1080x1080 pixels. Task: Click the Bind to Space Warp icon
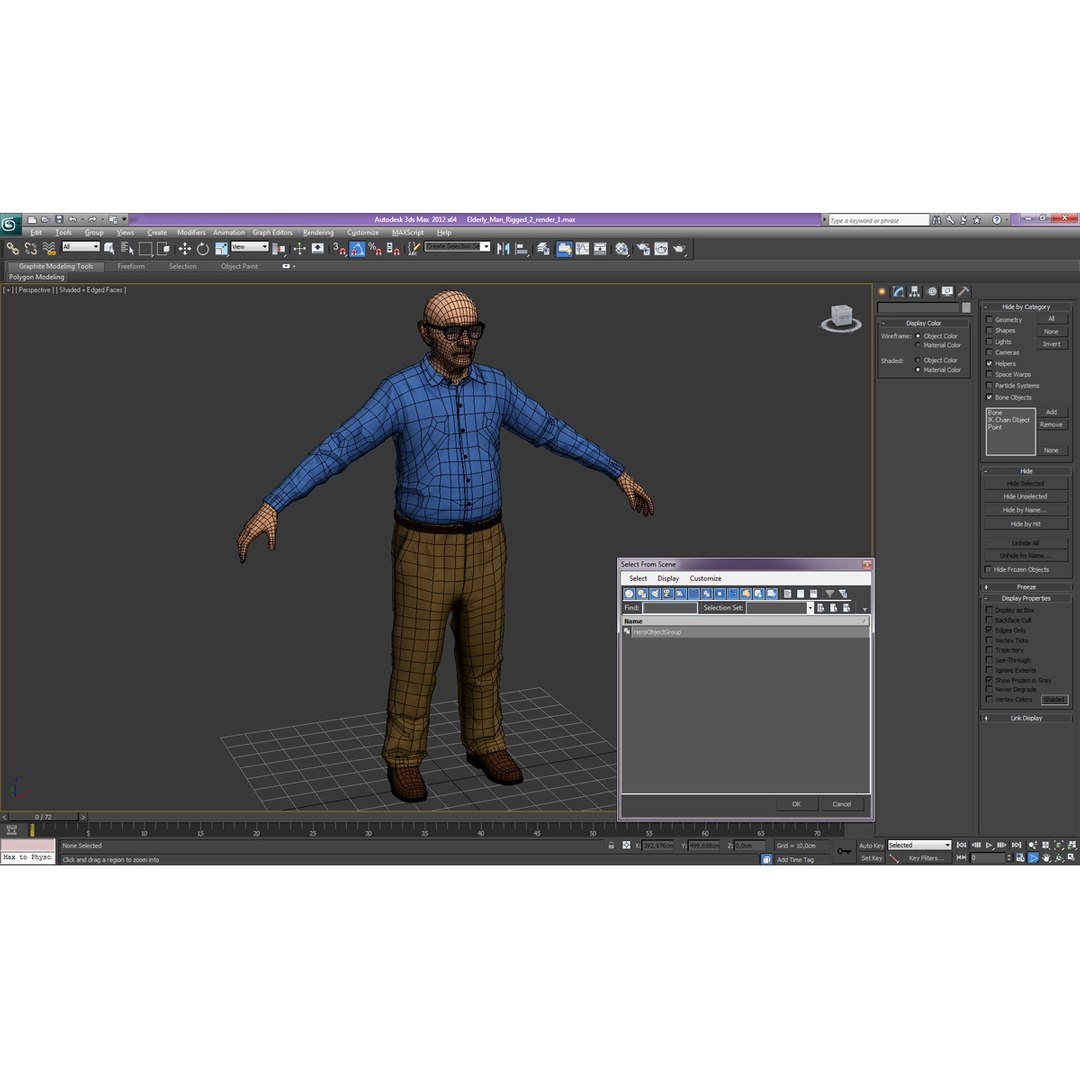[49, 249]
